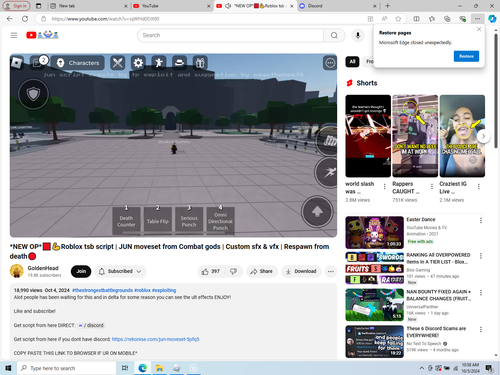Screen dimensions: 500x375
Task: Add page to favorites star icon
Action: (x=398, y=19)
